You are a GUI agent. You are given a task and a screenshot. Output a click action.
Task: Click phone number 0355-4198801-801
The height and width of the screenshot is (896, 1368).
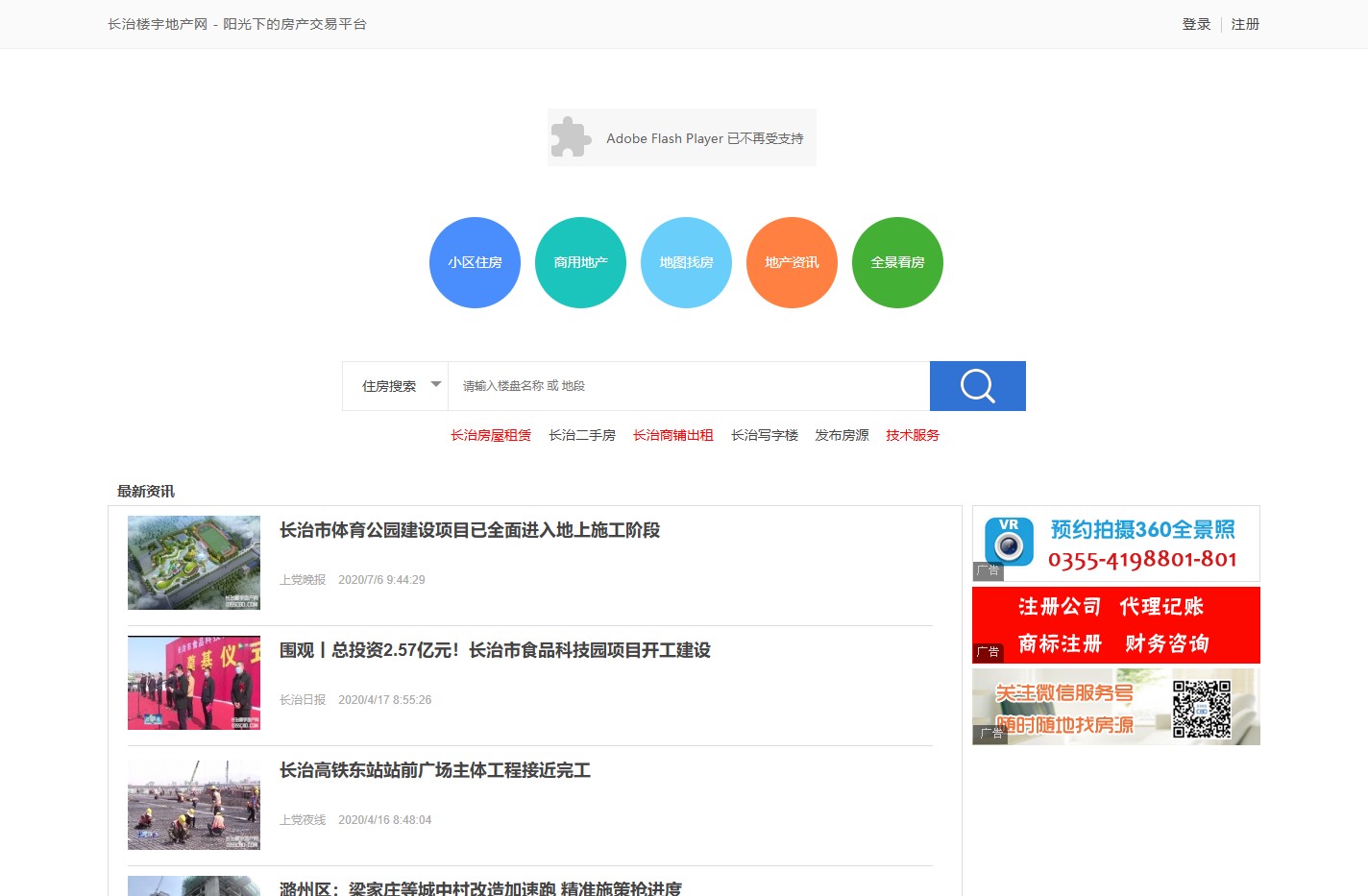1142,559
